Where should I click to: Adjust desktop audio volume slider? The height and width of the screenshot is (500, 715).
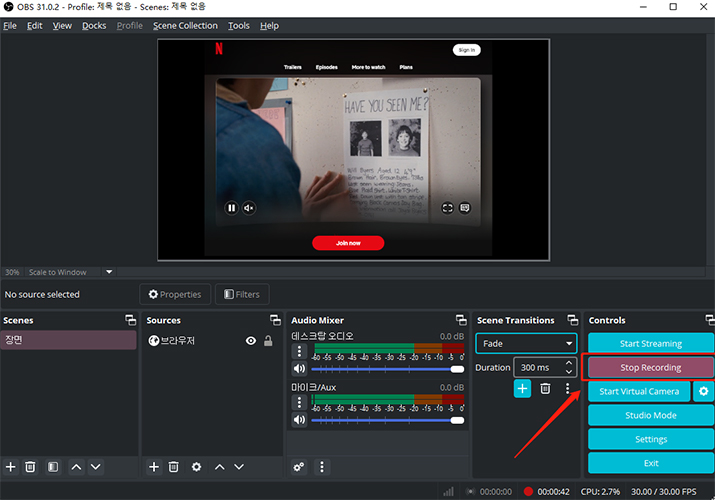(x=388, y=369)
